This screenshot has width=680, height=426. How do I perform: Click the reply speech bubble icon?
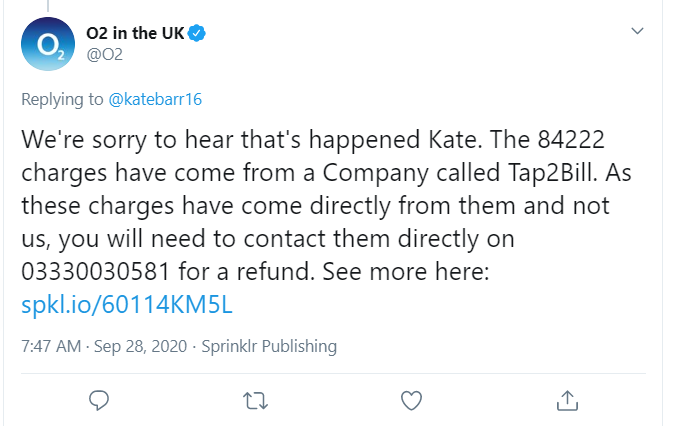coord(98,401)
